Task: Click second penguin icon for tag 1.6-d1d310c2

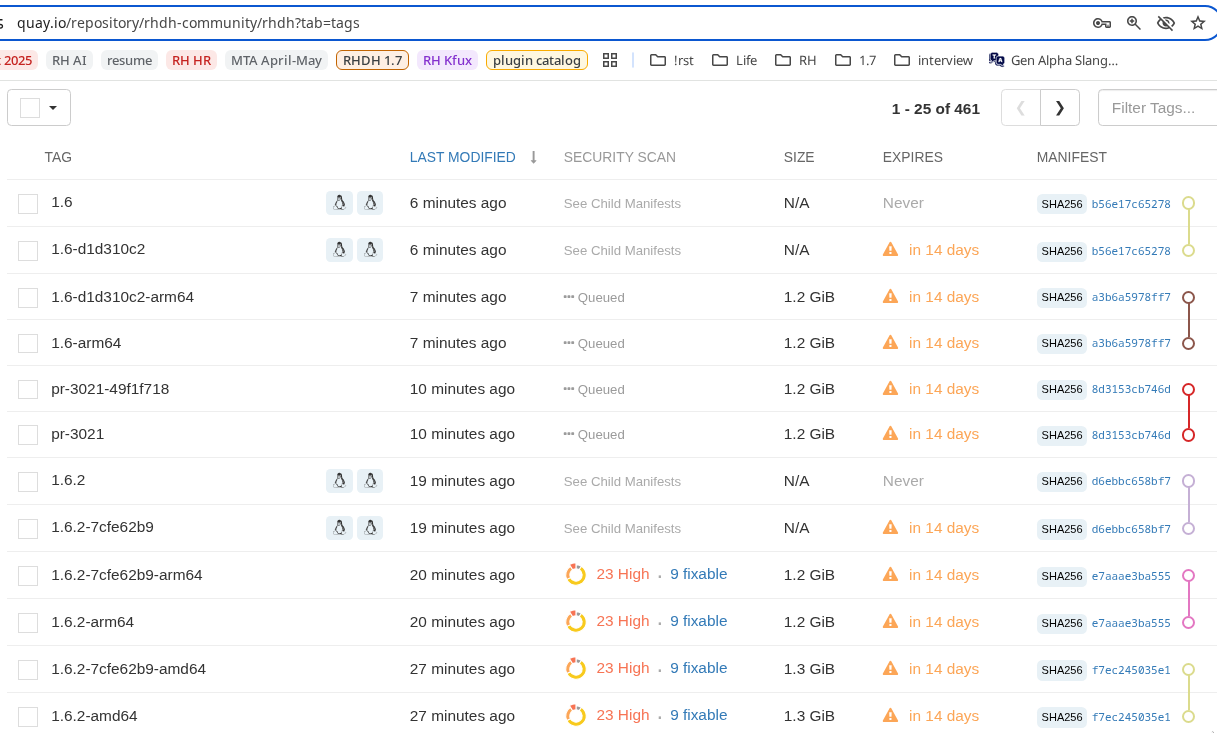Action: tap(370, 250)
